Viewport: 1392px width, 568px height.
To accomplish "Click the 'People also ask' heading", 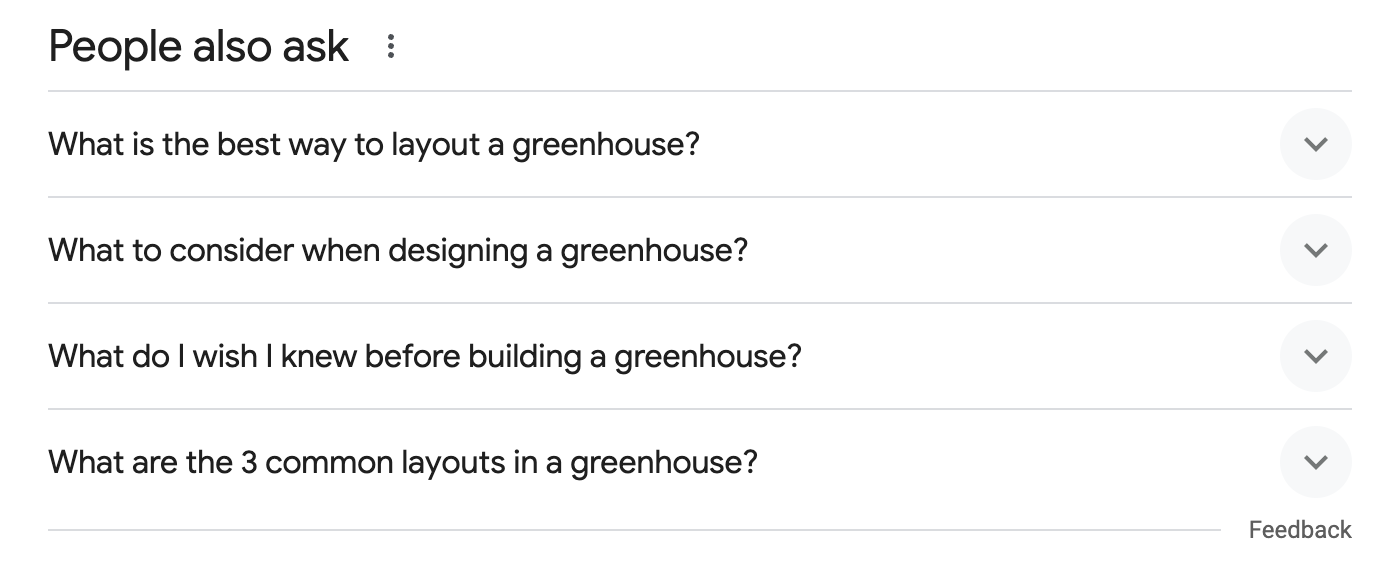I will [198, 46].
